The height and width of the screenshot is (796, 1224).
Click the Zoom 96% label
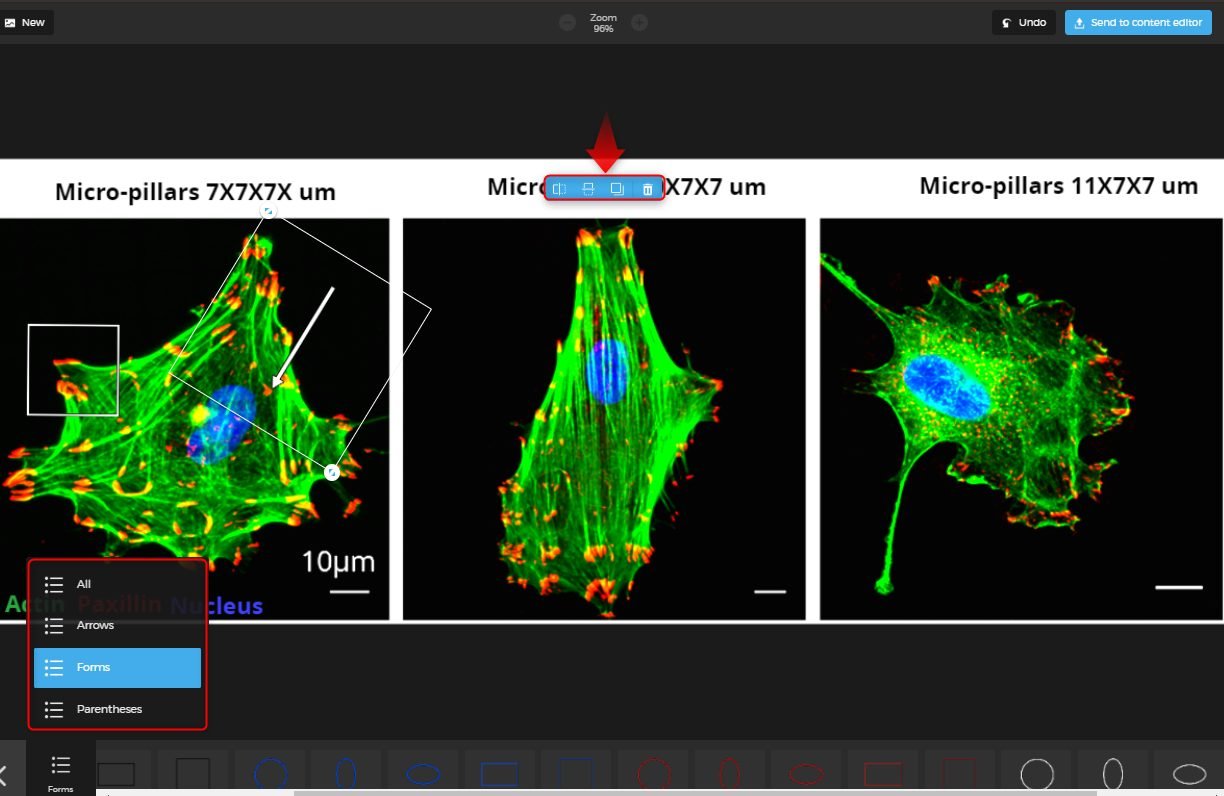pyautogui.click(x=603, y=23)
